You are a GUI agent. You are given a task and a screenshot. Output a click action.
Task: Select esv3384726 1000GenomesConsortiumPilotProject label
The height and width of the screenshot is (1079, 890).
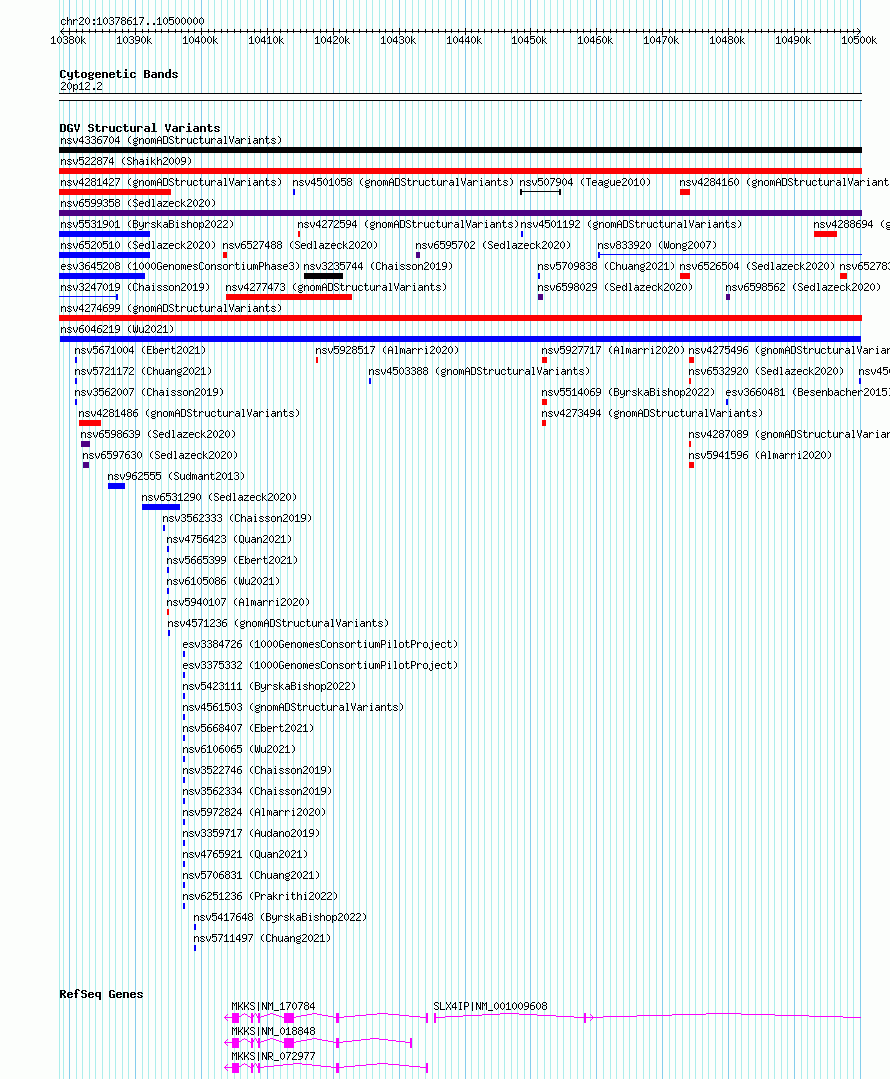320,644
